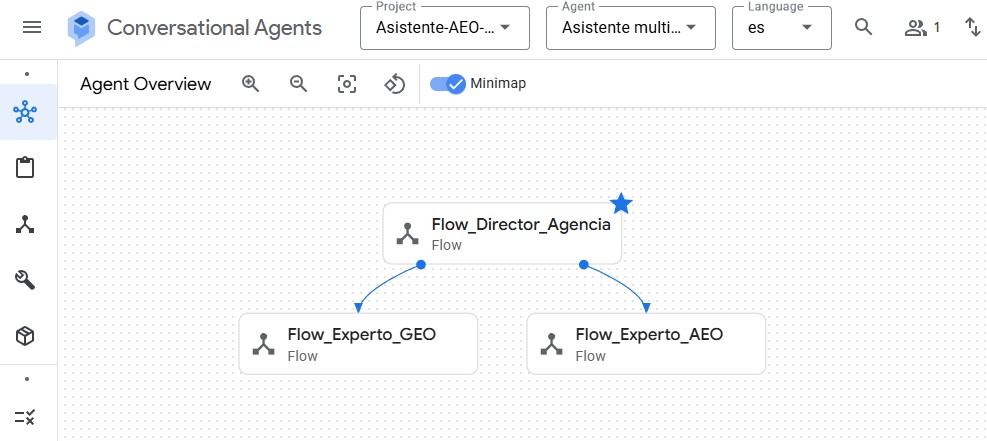Viewport: 987px width, 441px height.
Task: Select the Flow_Experto_AEO flow node
Action: (x=646, y=343)
